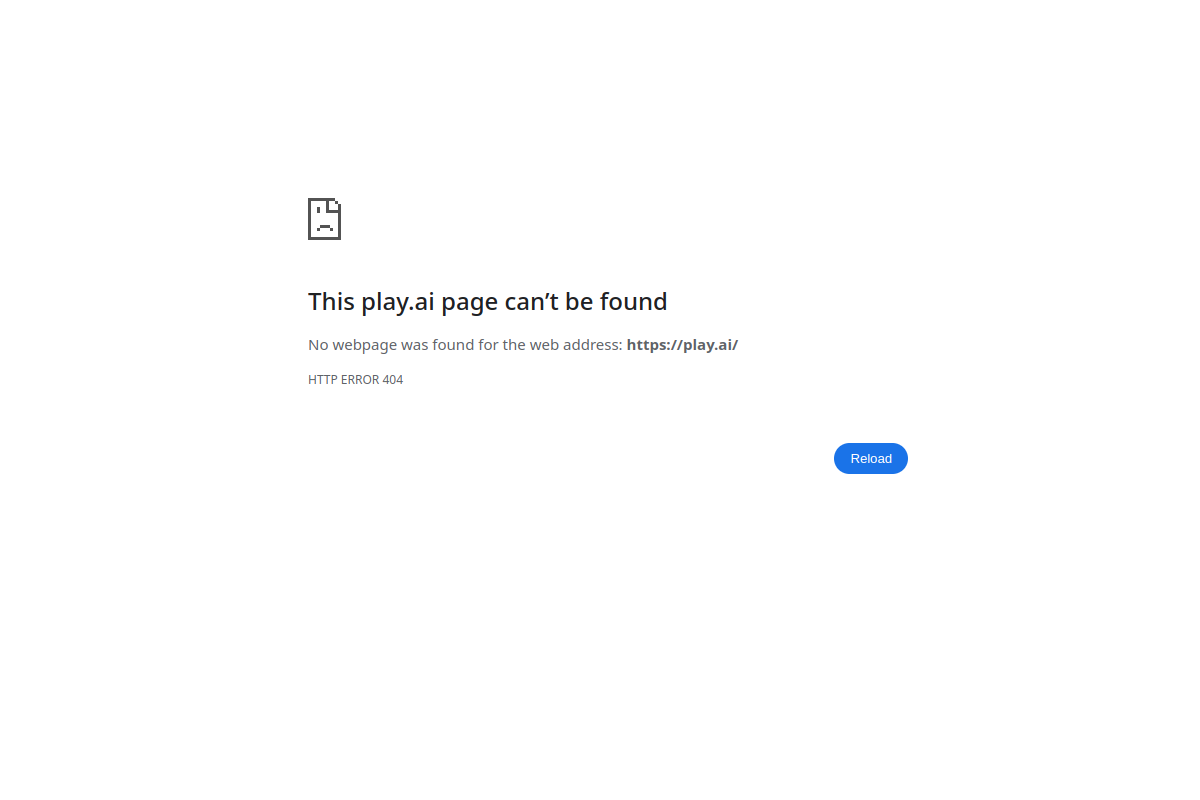
Task: Click the sad page error icon
Action: pos(324,219)
